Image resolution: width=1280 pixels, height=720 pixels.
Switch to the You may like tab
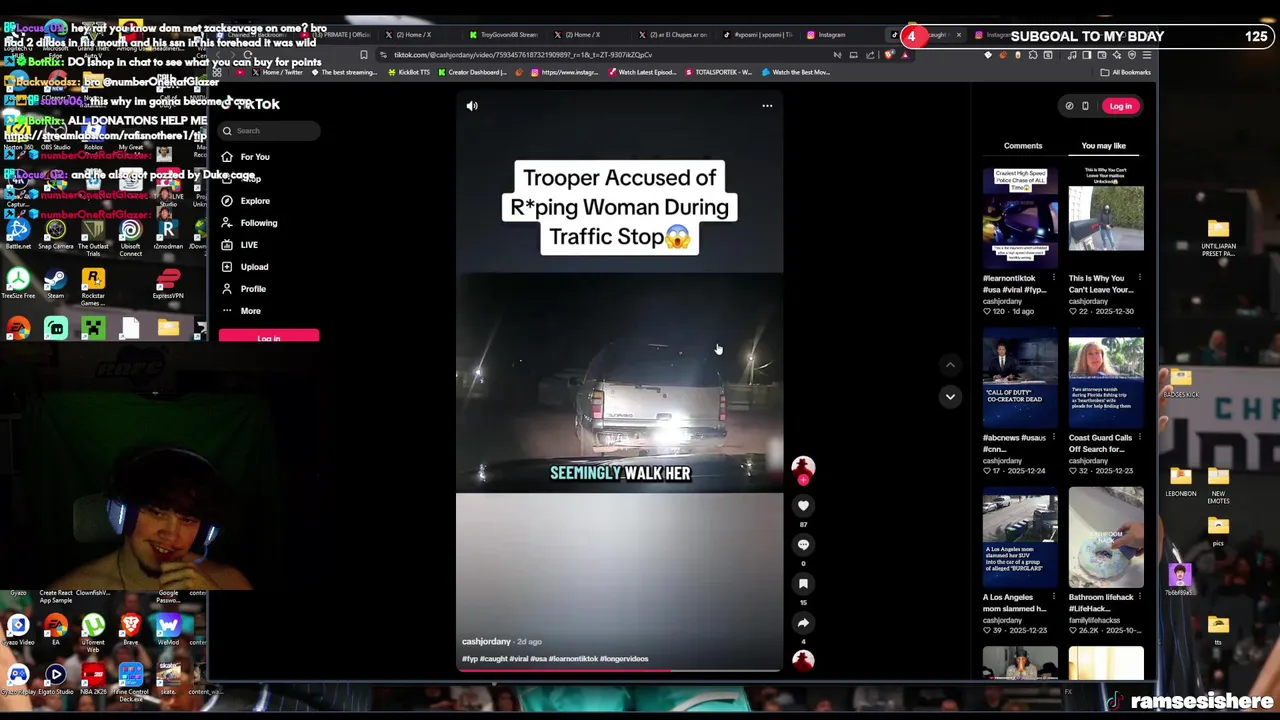point(1103,146)
